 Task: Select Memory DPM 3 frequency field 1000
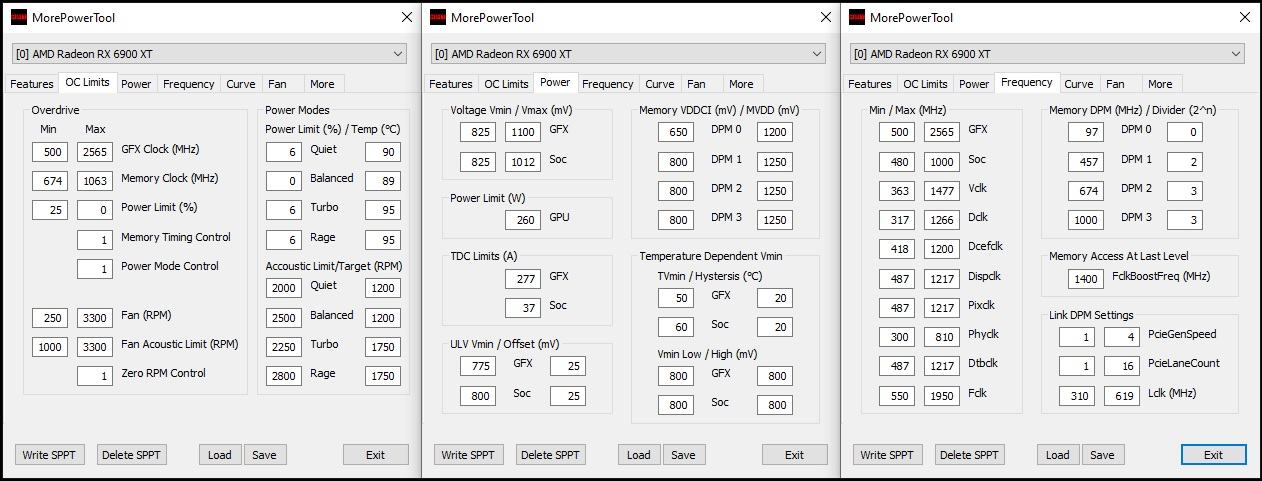click(1086, 220)
